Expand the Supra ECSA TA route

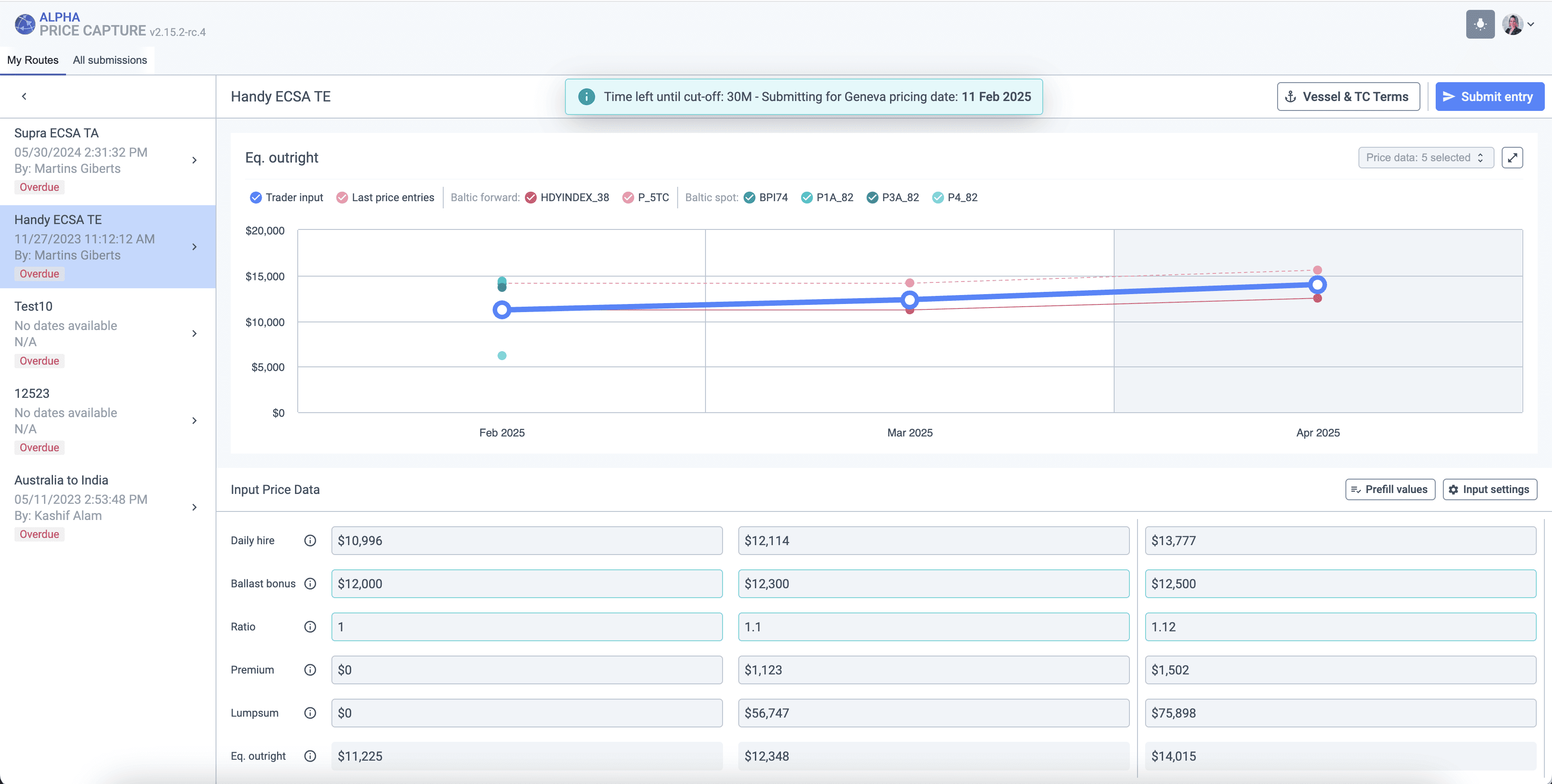(x=194, y=160)
